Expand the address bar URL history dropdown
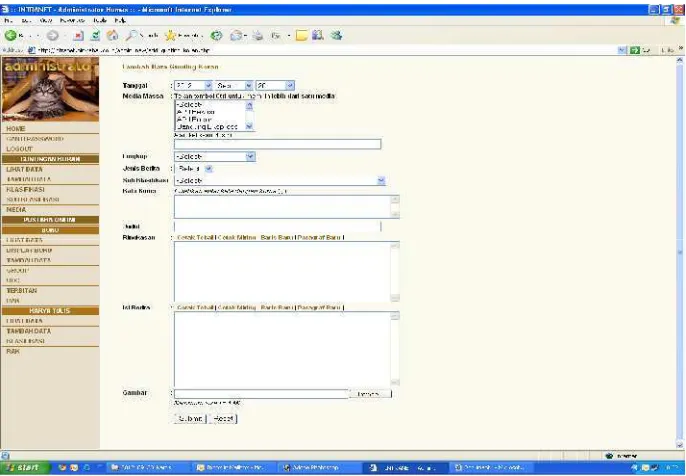This screenshot has width=686, height=476. (x=622, y=50)
